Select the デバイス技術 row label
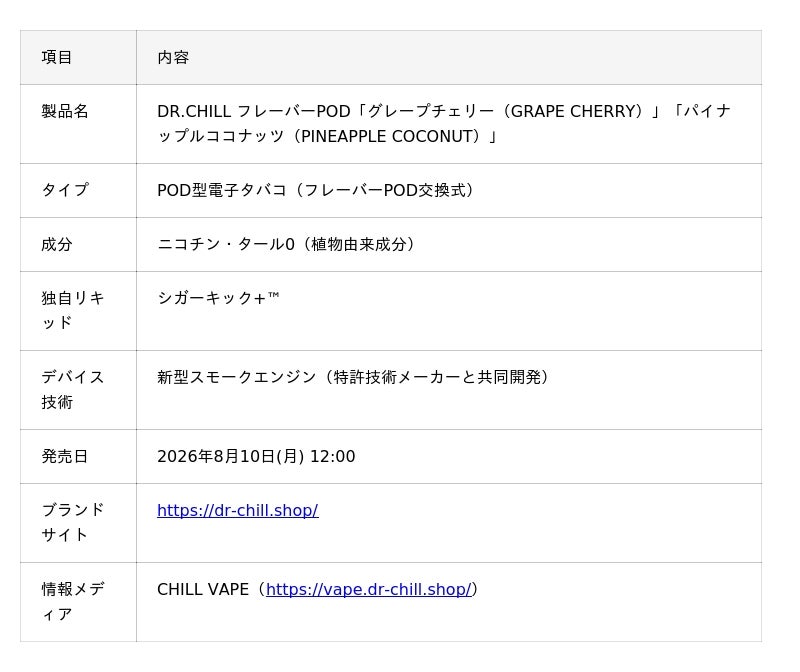Screen dimensions: 800x672 [x=73, y=389]
